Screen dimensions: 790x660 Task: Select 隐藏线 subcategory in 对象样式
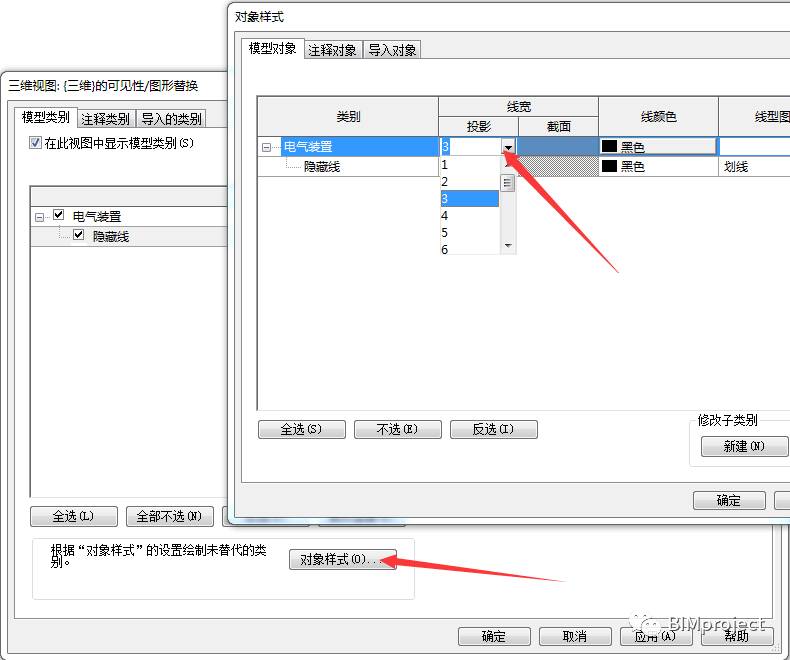tap(322, 166)
